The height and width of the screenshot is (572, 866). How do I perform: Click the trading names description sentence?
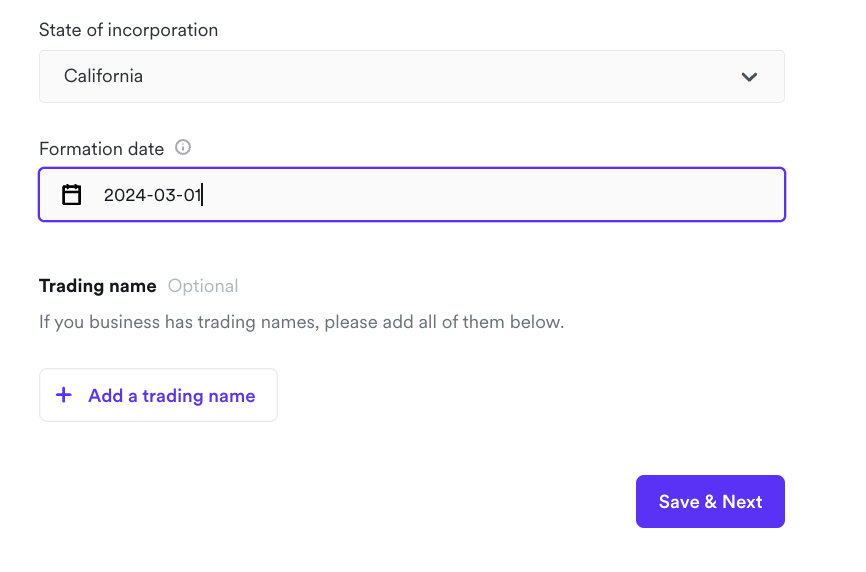(x=301, y=323)
